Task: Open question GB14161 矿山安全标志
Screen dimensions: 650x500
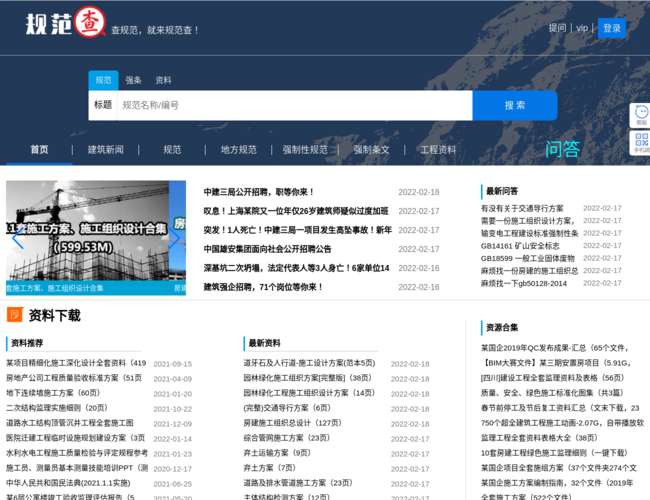Action: pos(520,246)
